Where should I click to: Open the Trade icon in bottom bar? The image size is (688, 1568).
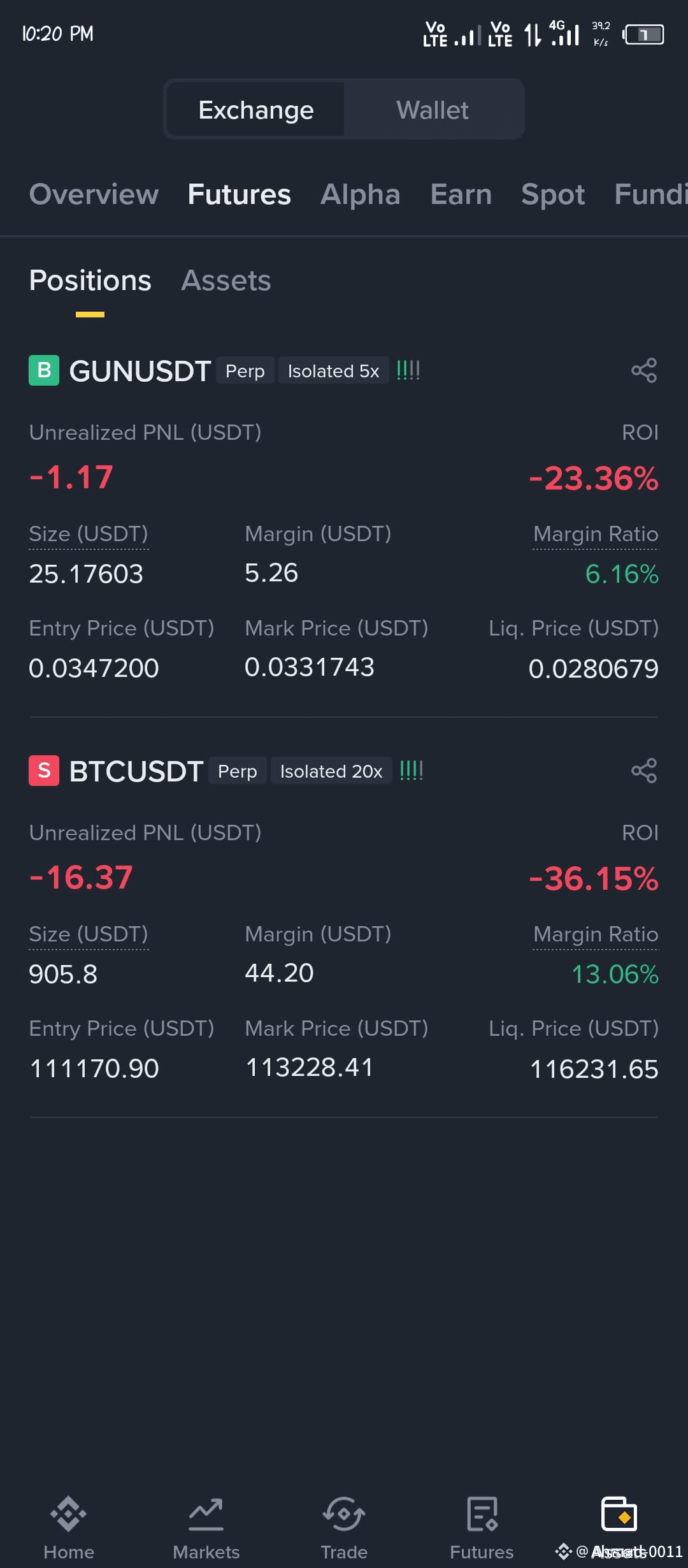pyautogui.click(x=344, y=1514)
